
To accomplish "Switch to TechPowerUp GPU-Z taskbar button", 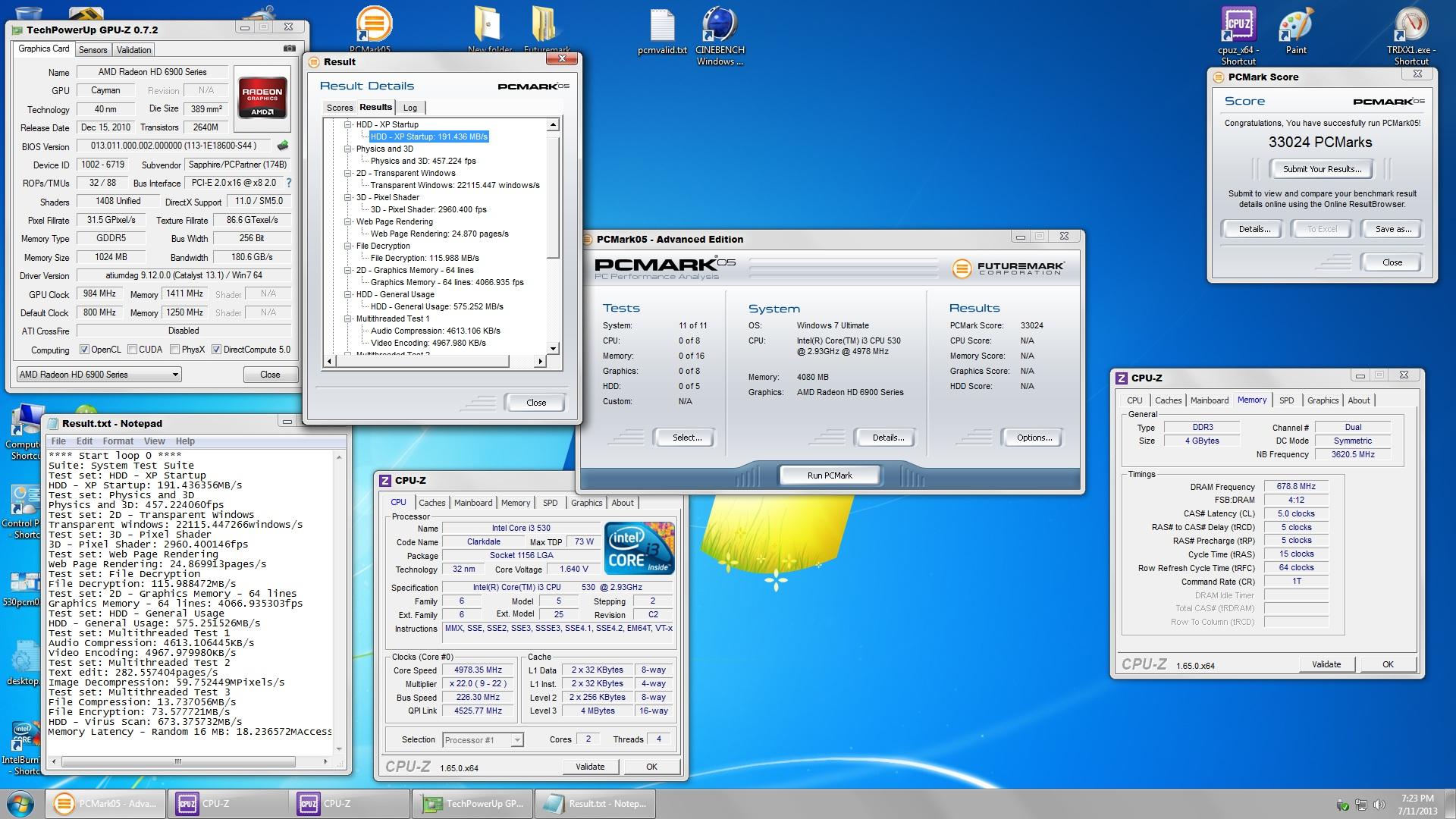I will [x=472, y=804].
